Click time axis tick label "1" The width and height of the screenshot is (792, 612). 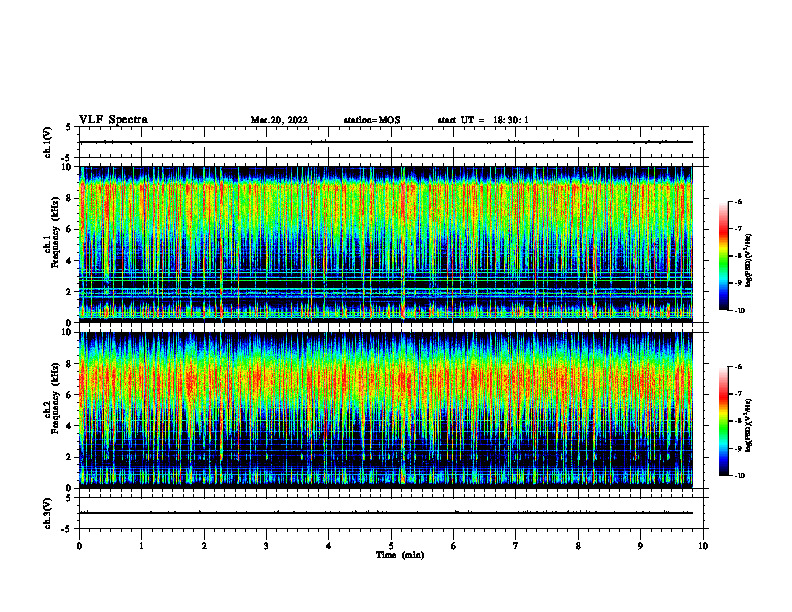click(141, 546)
